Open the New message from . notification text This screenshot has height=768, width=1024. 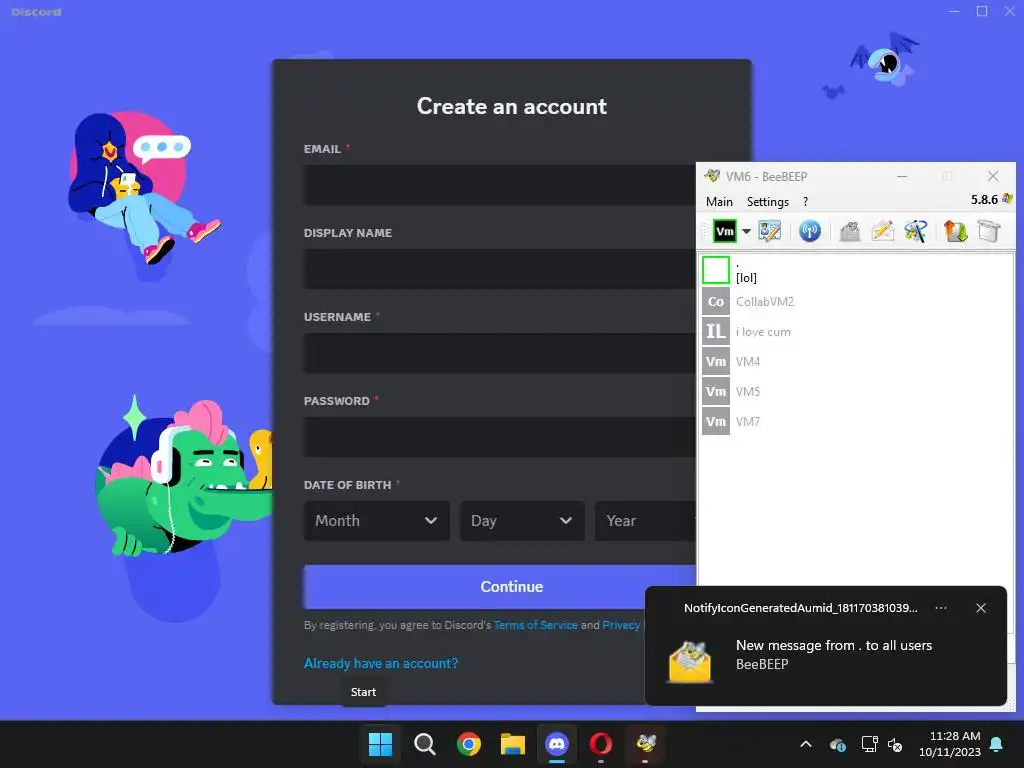[x=833, y=645]
